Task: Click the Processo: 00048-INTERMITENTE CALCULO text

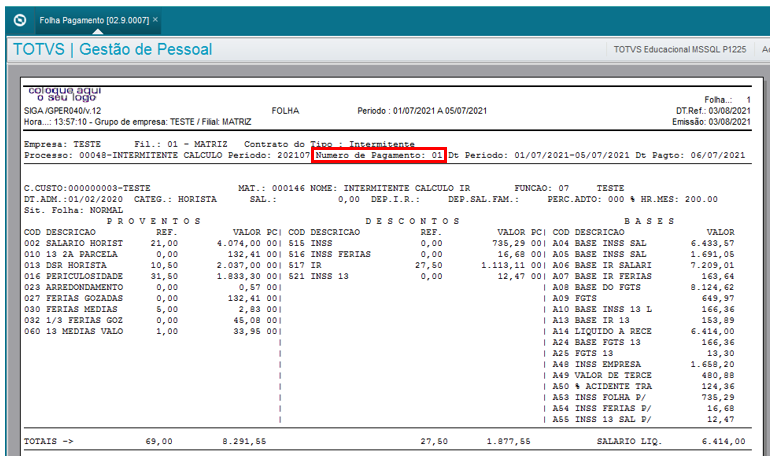Action: point(123,155)
